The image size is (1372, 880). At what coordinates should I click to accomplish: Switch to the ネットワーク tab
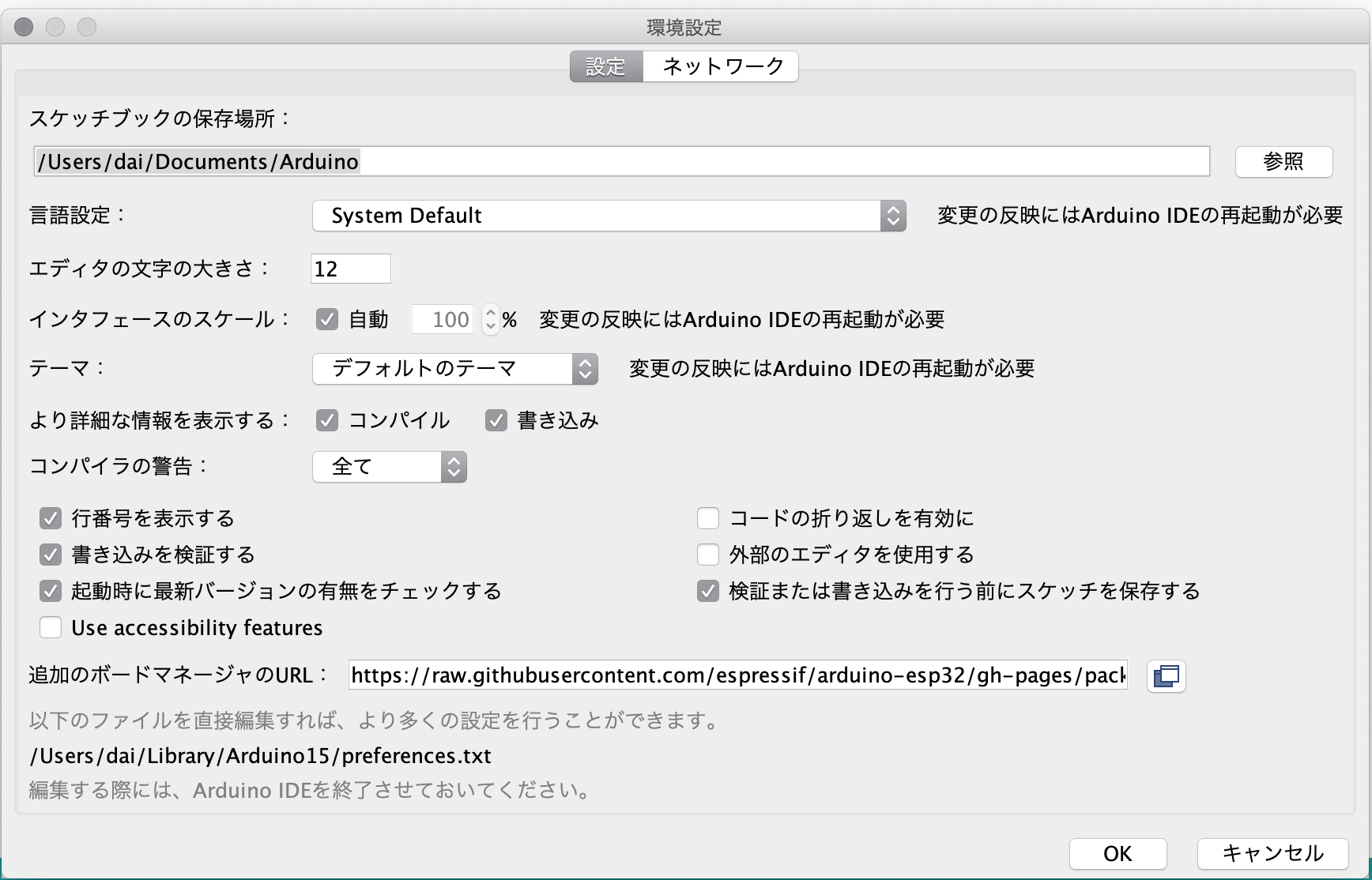pos(721,66)
